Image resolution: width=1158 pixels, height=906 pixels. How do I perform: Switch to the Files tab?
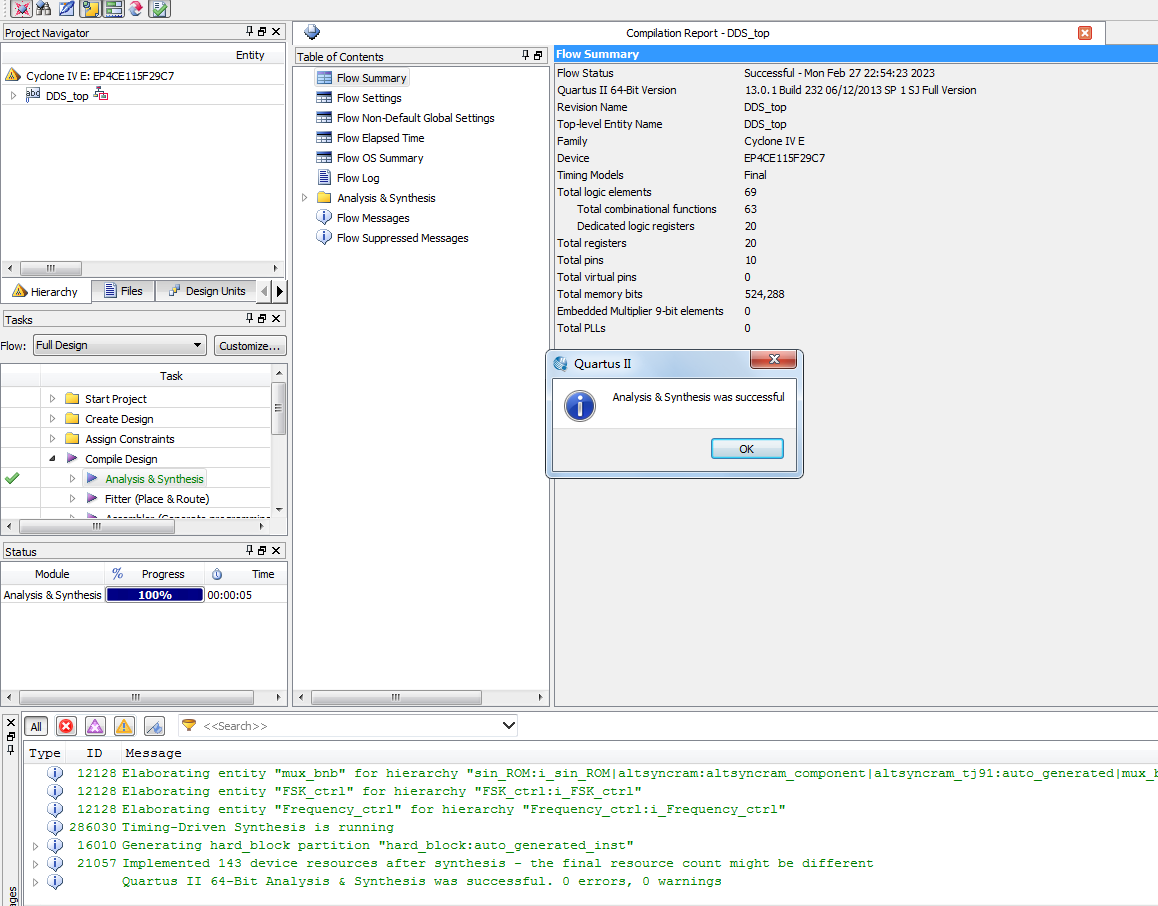123,291
